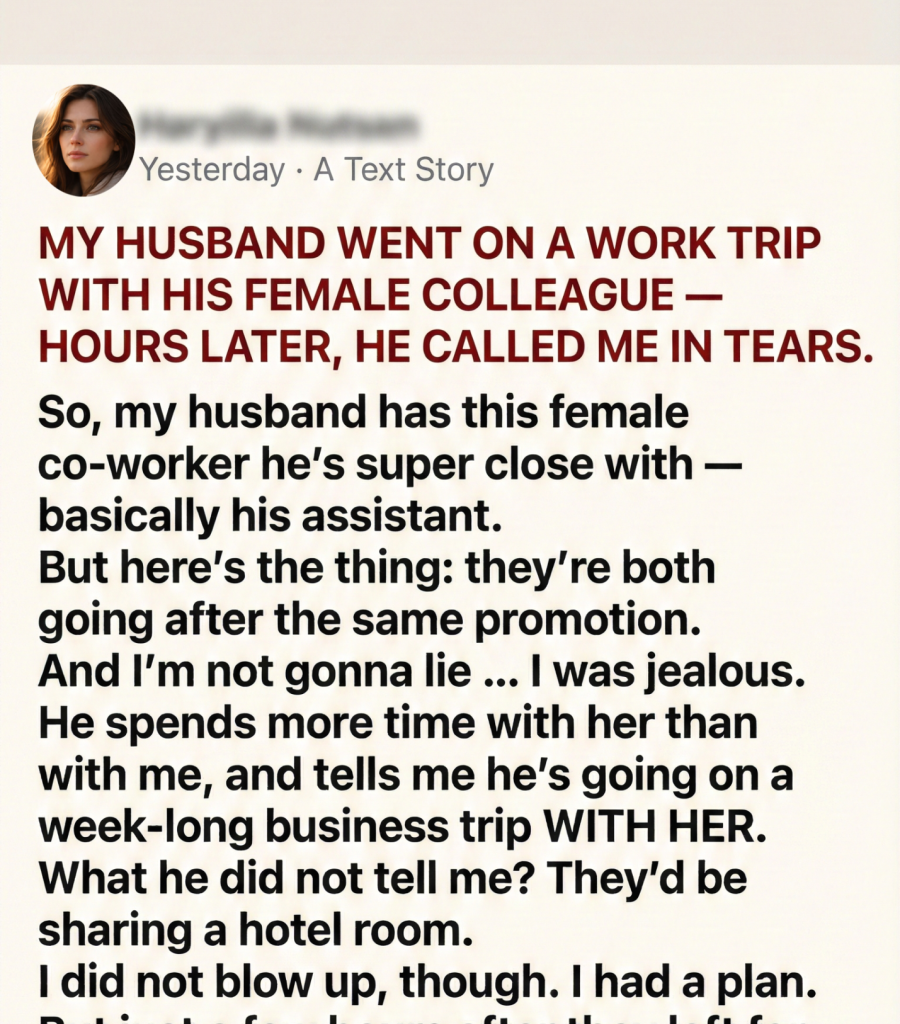Click the "A Text Story" label
The image size is (900, 1024).
(x=404, y=170)
